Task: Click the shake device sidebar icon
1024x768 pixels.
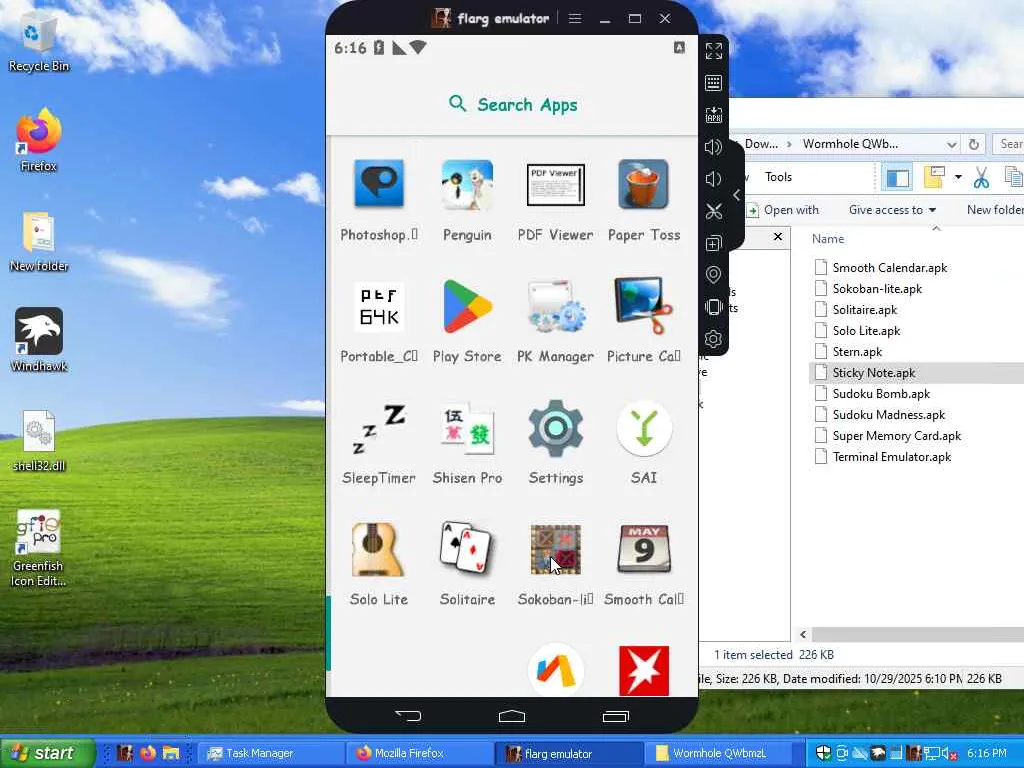Action: click(714, 307)
